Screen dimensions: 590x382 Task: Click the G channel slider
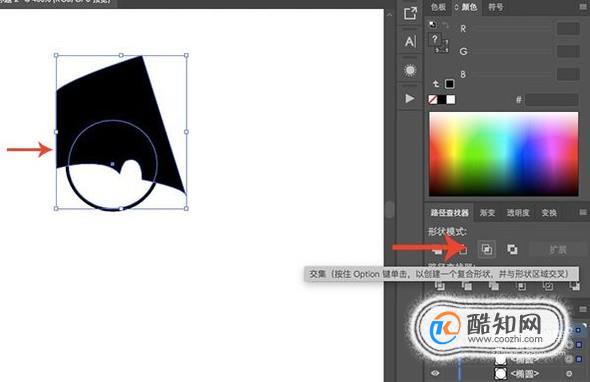click(511, 52)
